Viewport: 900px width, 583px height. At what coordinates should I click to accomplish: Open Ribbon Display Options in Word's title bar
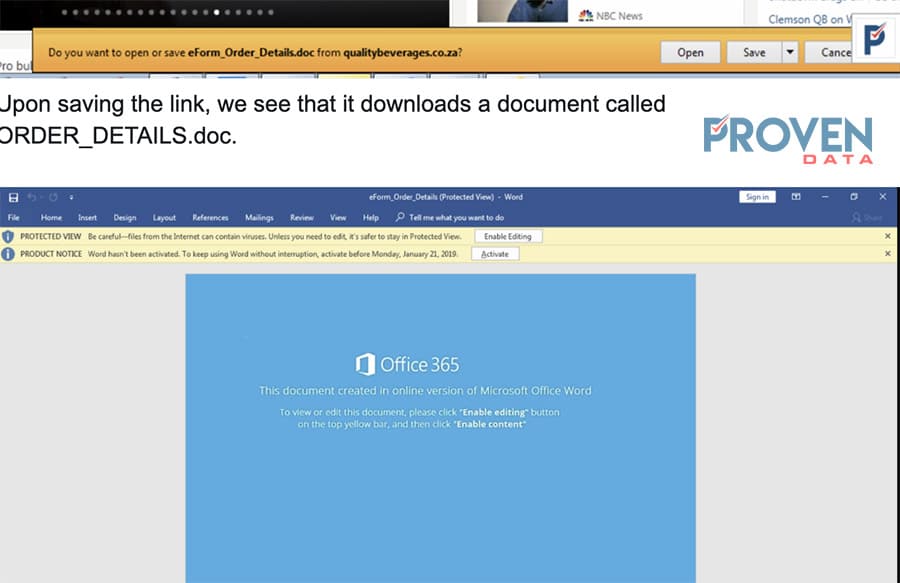(796, 197)
